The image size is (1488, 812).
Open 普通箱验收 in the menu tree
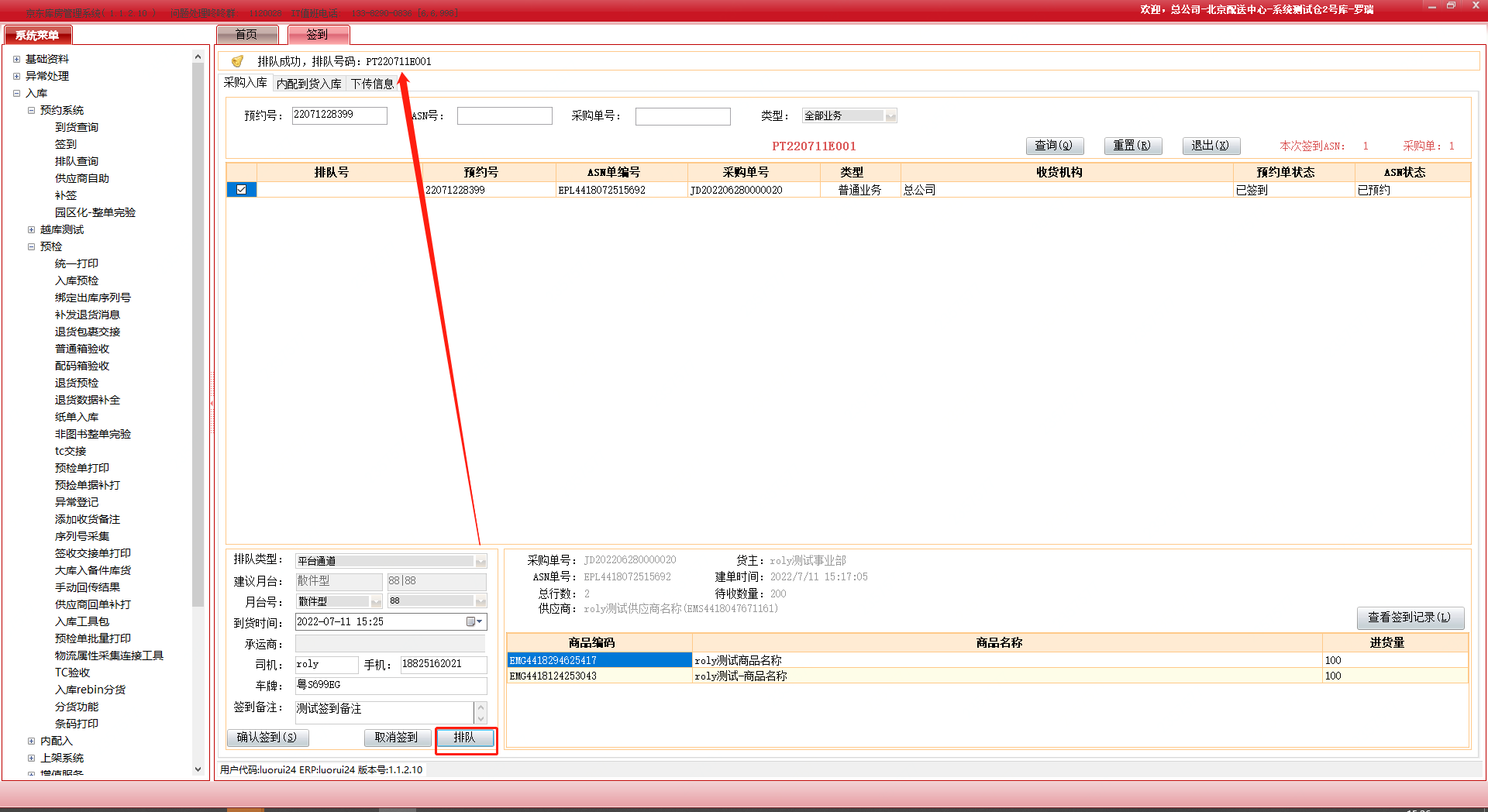[82, 349]
